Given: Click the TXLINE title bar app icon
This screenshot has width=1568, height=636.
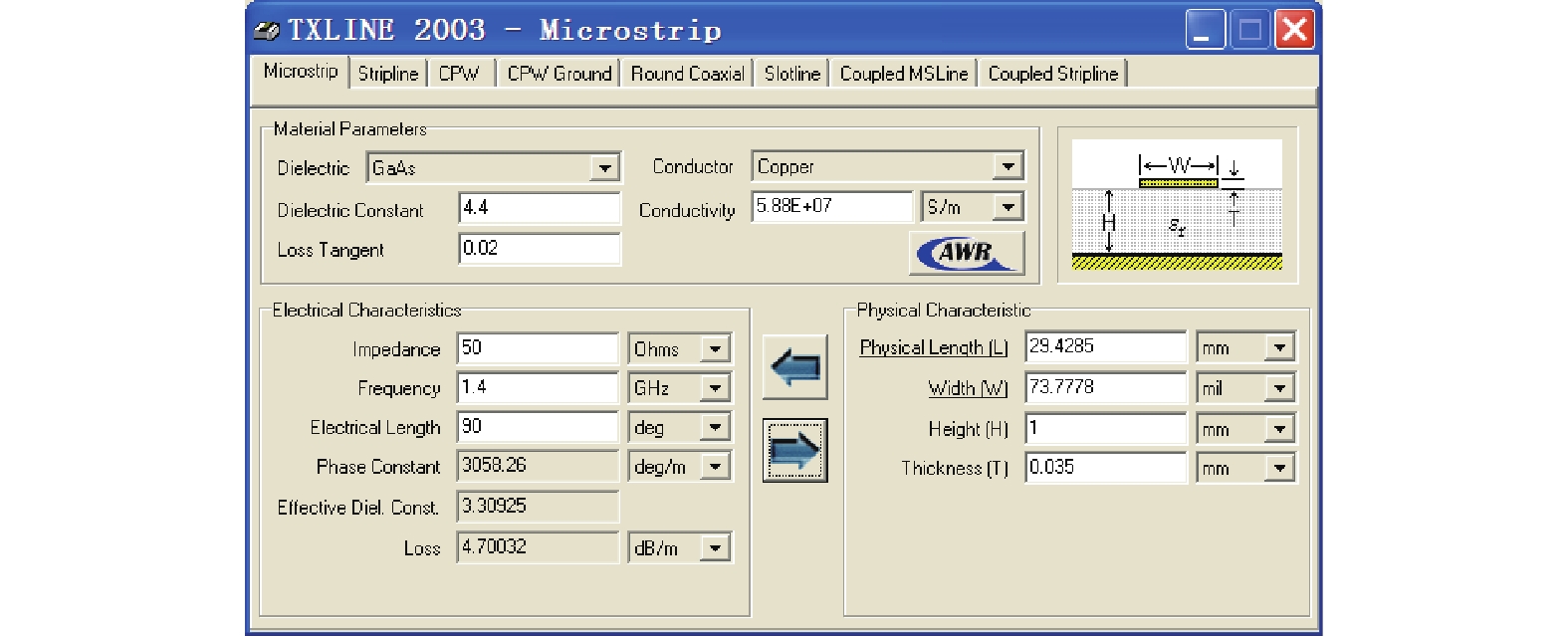Looking at the screenshot, I should (x=267, y=31).
